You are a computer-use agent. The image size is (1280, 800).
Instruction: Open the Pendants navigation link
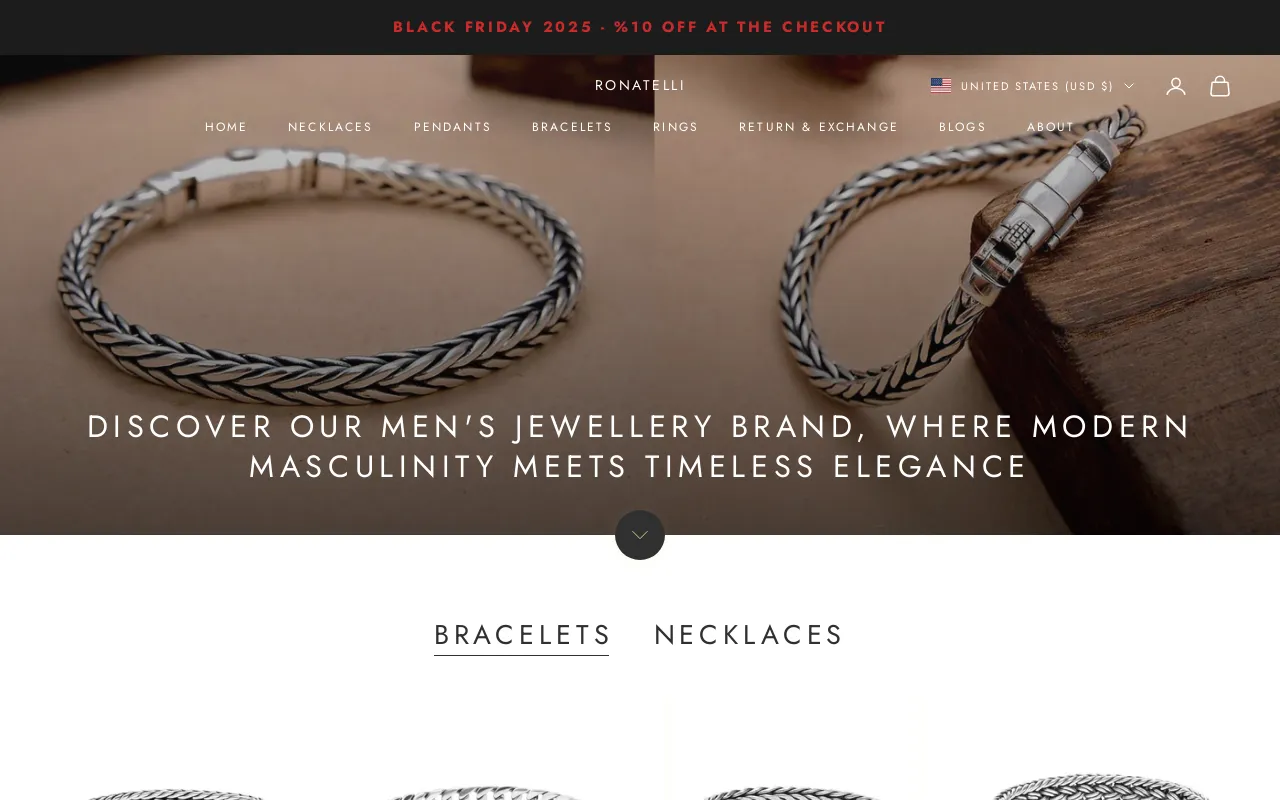(453, 127)
